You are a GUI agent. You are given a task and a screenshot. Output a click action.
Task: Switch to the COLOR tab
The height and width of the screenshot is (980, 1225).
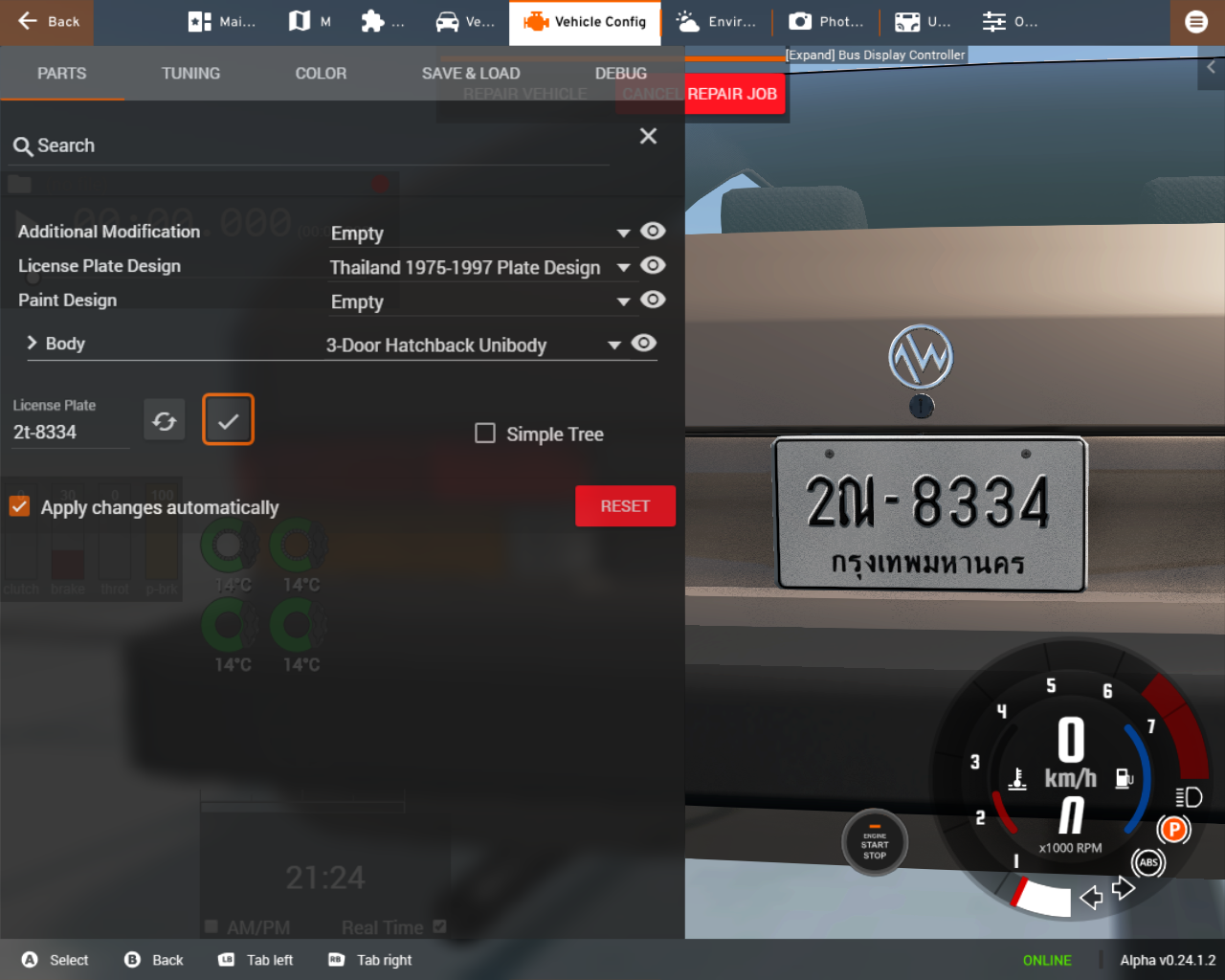[321, 74]
